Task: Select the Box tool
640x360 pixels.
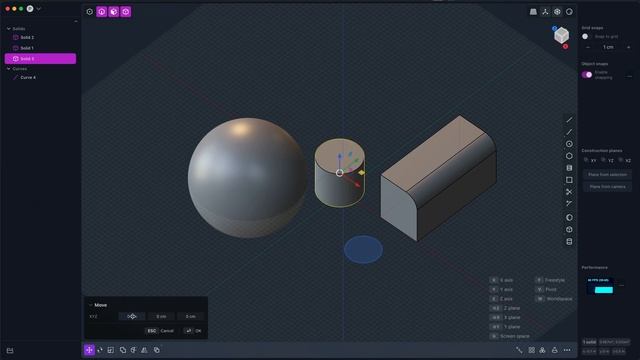Action: coord(569,229)
